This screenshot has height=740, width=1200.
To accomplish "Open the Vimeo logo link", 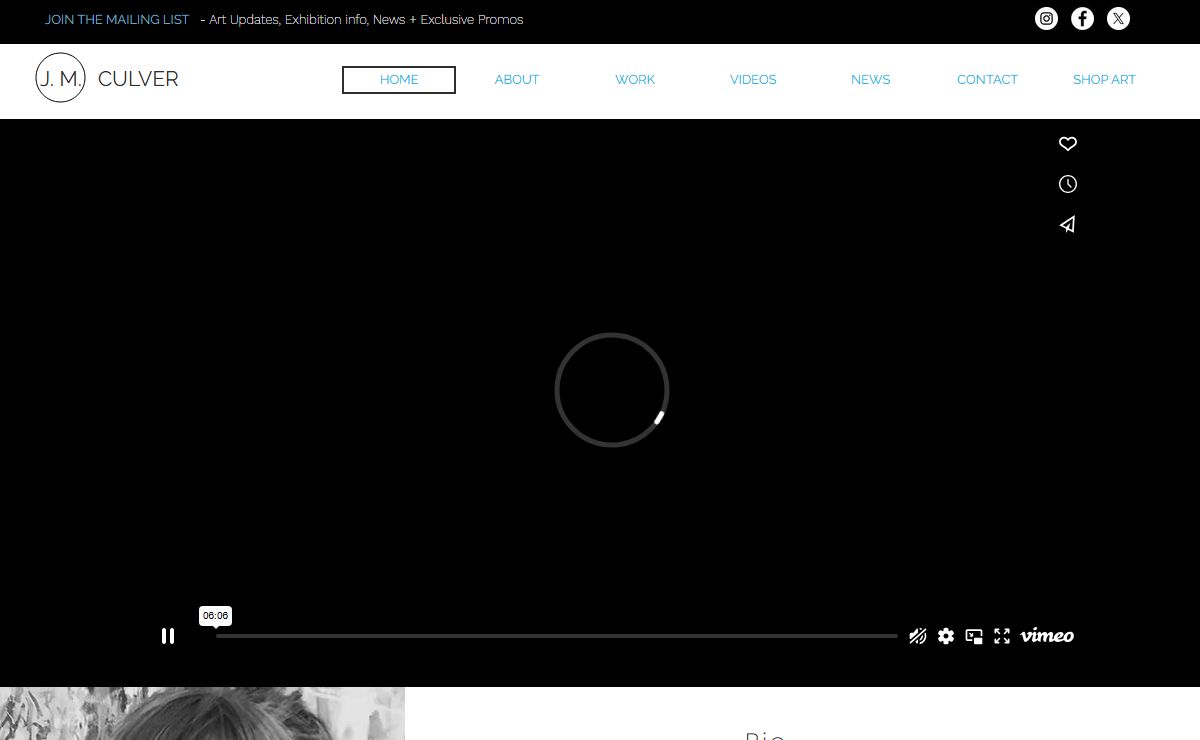I will 1047,635.
